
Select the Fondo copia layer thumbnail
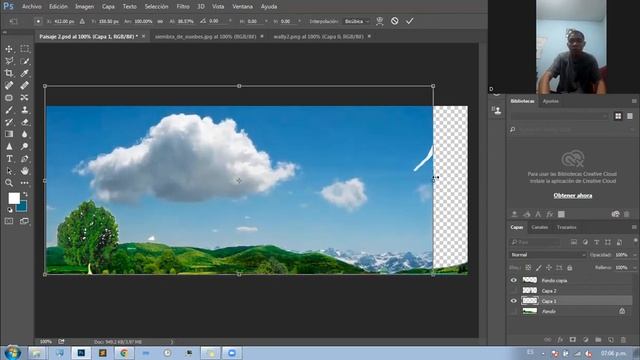[x=530, y=280]
